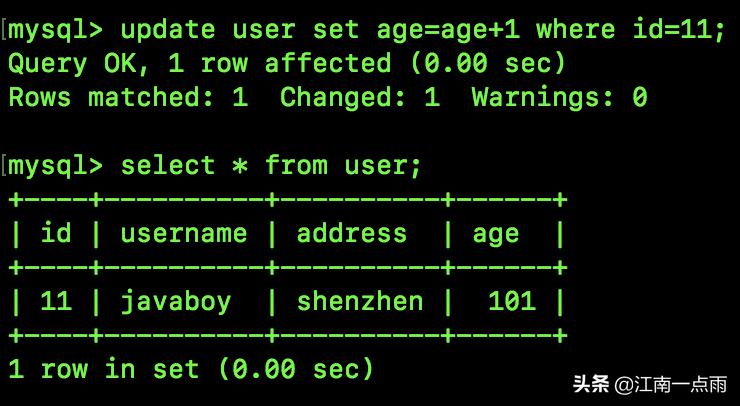The width and height of the screenshot is (740, 406).
Task: Click the "javaboy" username cell
Action: [175, 301]
